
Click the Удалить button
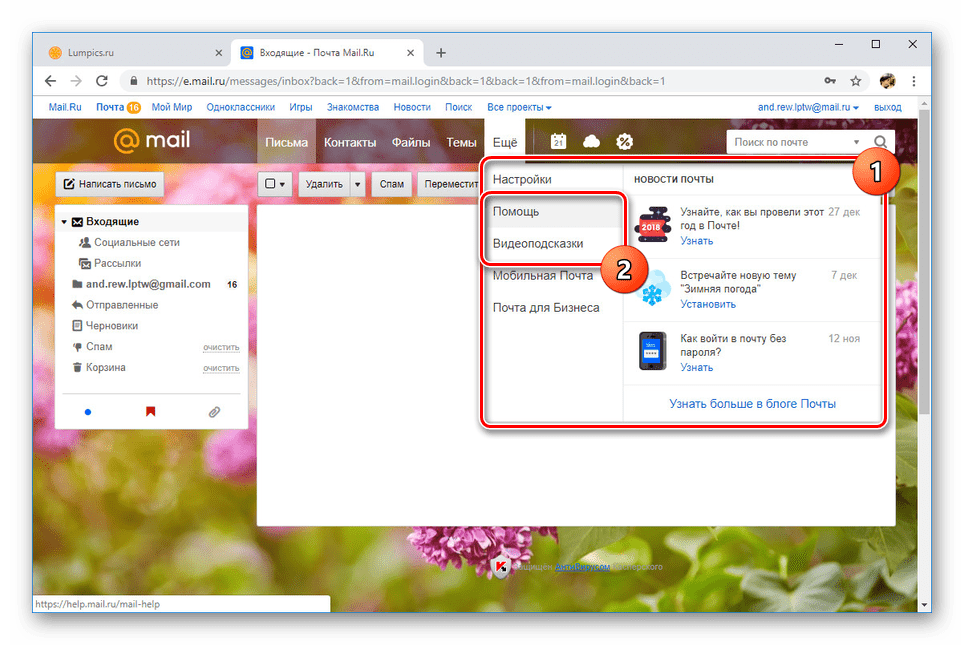click(324, 184)
